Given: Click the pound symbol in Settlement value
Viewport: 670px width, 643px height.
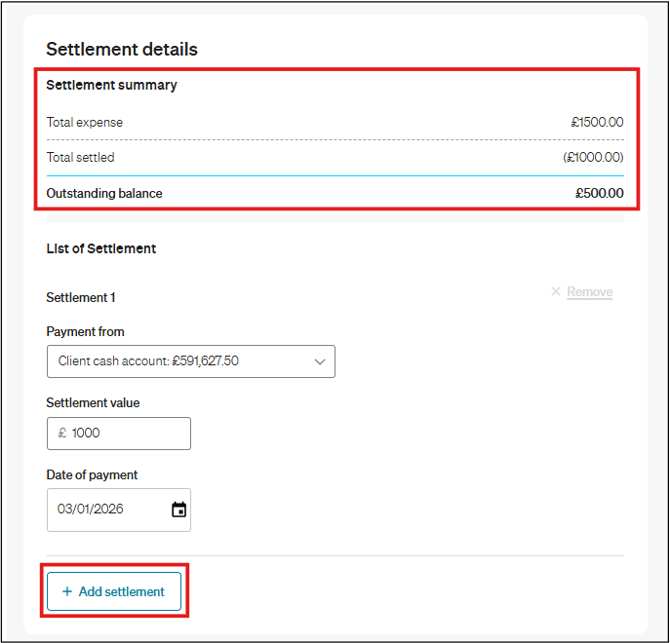Looking at the screenshot, I should point(62,434).
